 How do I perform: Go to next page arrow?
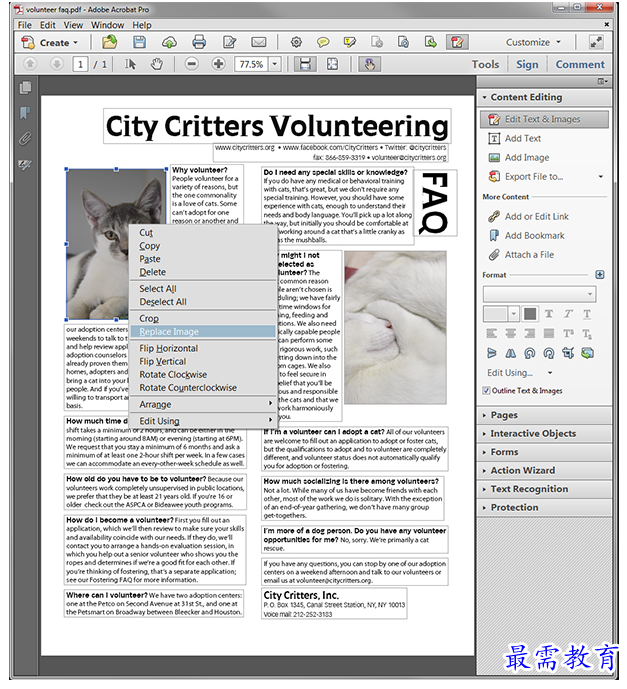click(x=57, y=65)
